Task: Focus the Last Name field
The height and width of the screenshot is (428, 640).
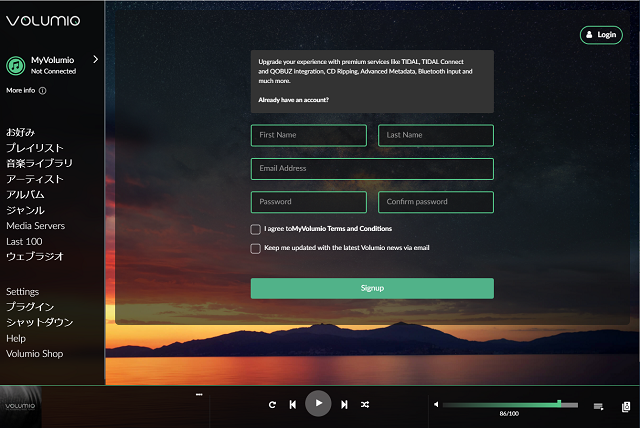Action: coord(436,135)
